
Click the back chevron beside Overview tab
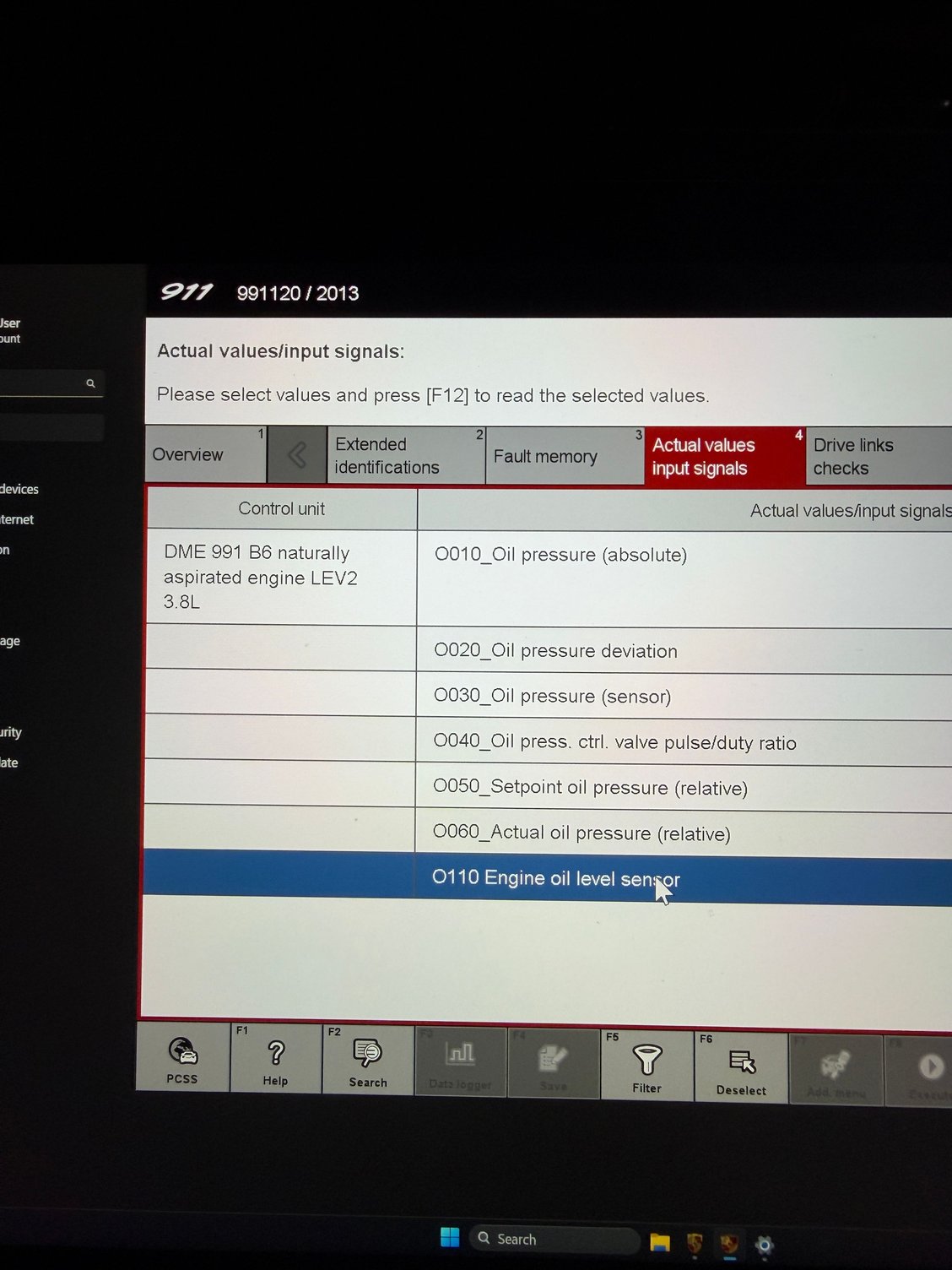(297, 456)
